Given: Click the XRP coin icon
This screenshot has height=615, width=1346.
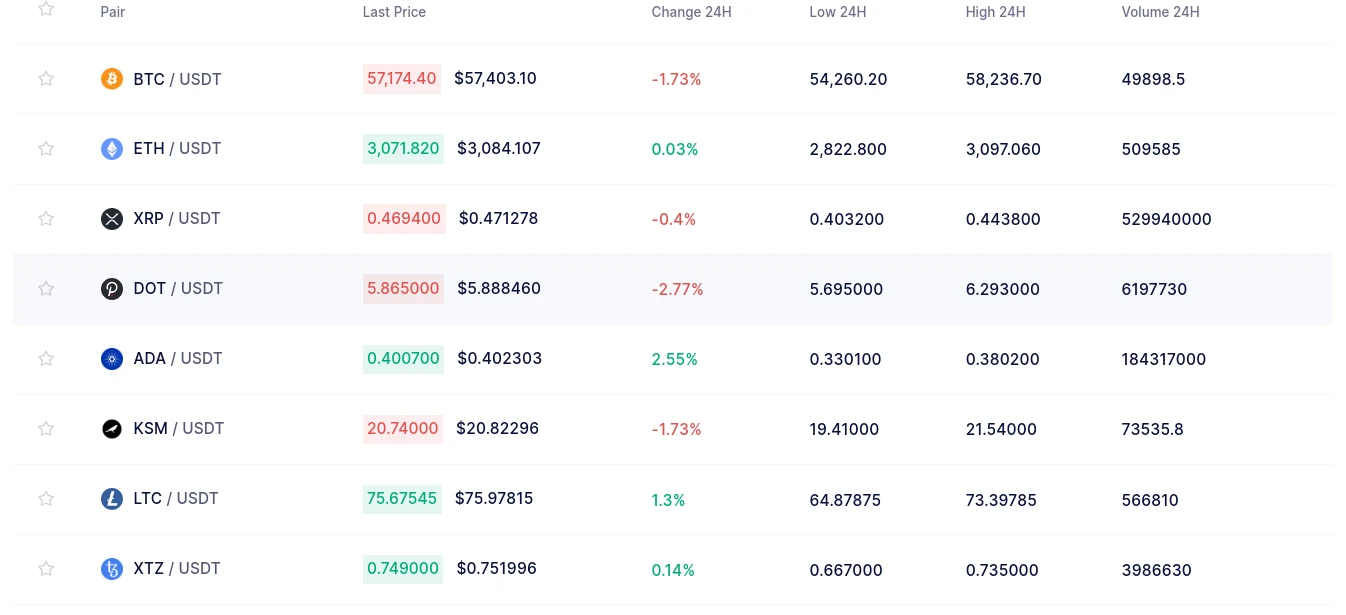Looking at the screenshot, I should (x=112, y=219).
